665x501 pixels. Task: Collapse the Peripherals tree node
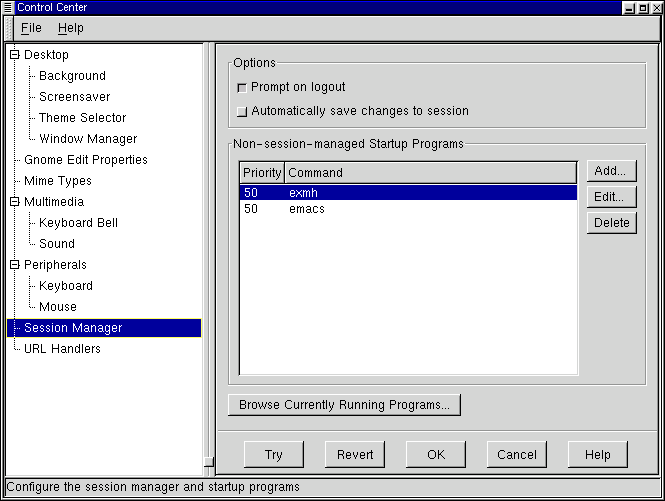(14, 265)
